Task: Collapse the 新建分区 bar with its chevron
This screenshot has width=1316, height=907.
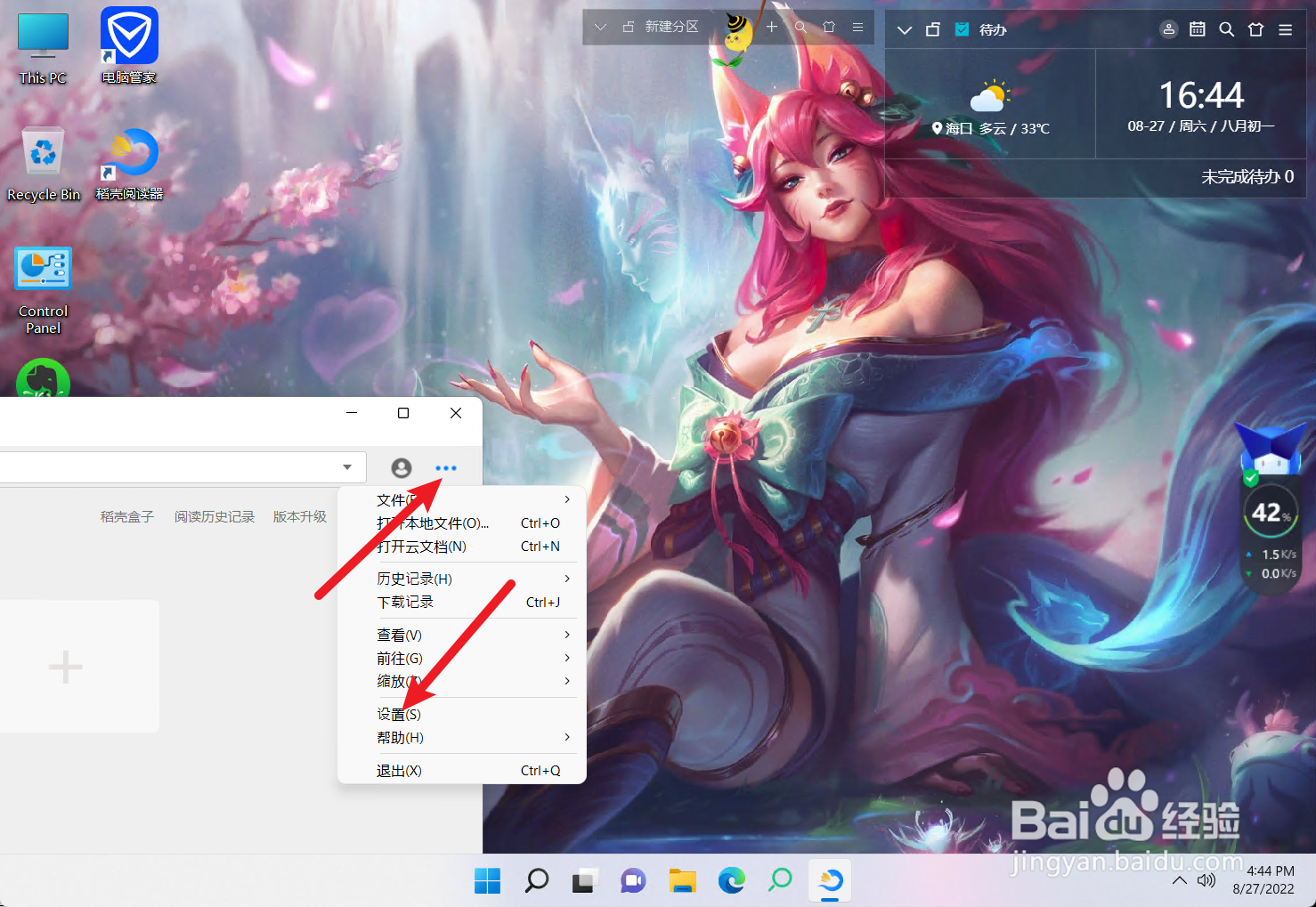Action: [x=600, y=28]
